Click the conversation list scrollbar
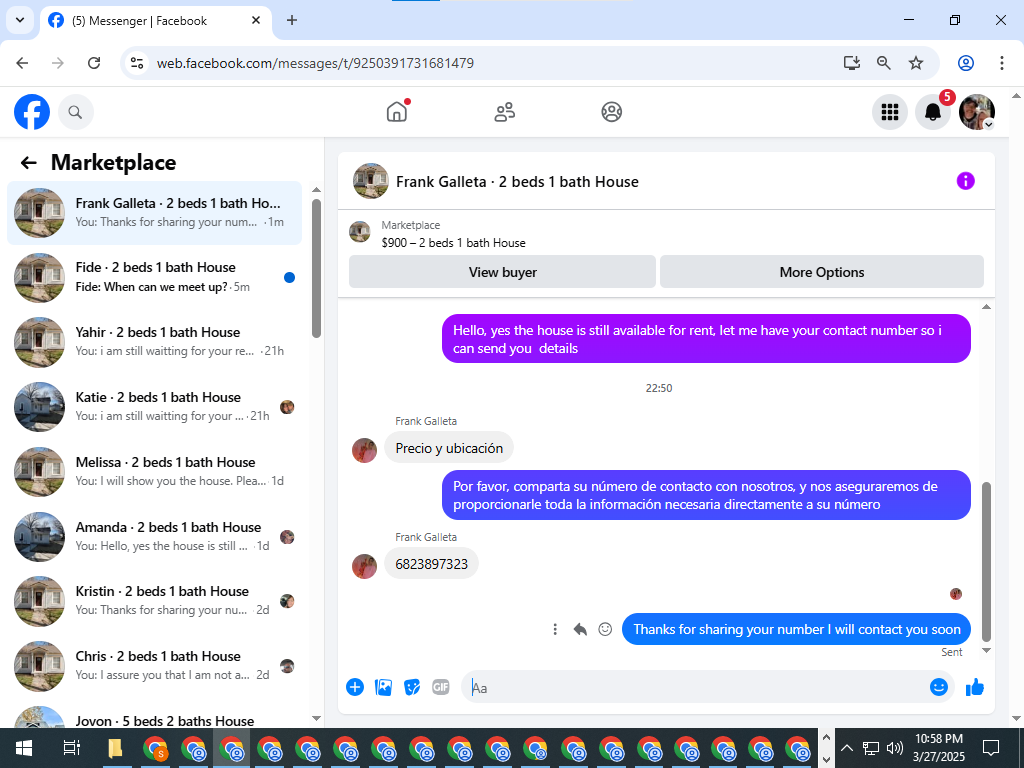This screenshot has height=768, width=1024. (316, 268)
